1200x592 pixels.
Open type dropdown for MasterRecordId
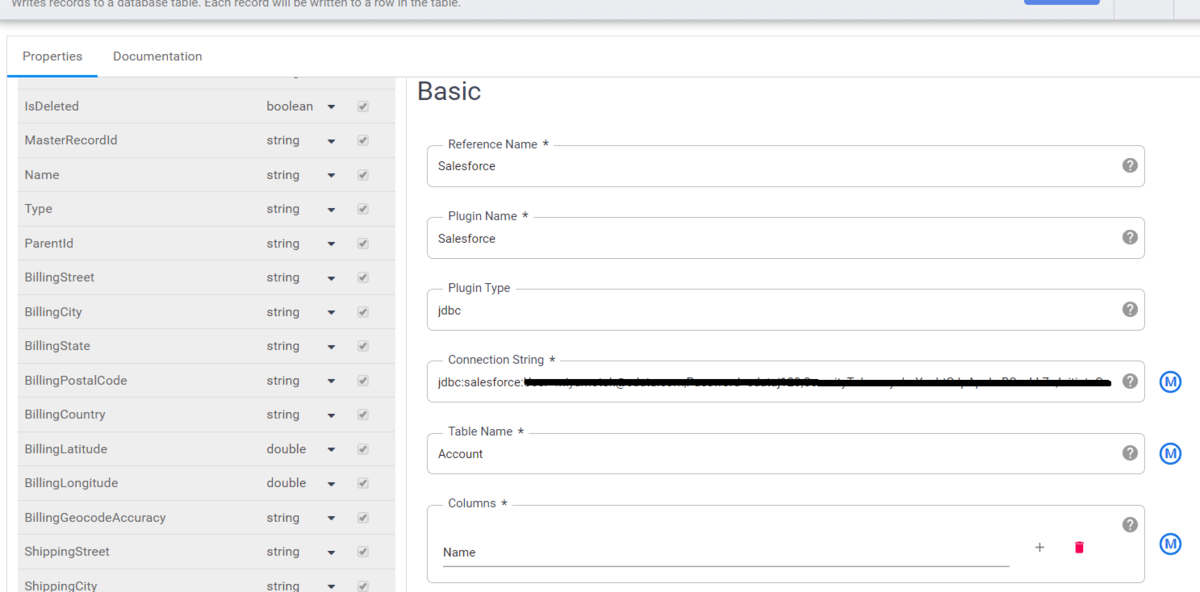coord(301,140)
